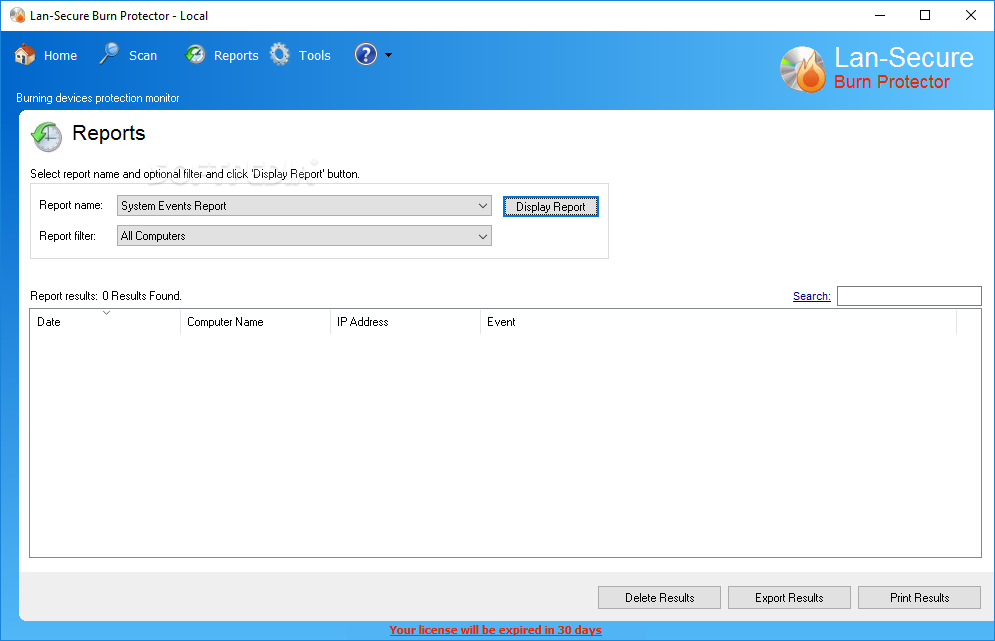Open the Scan menu label
995x641 pixels.
tap(143, 56)
